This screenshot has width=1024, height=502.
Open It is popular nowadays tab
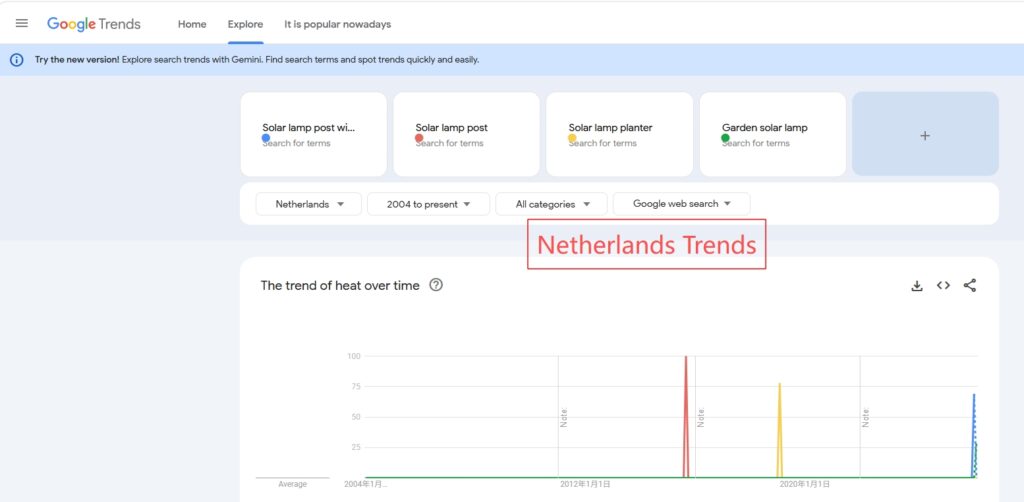pyautogui.click(x=337, y=24)
